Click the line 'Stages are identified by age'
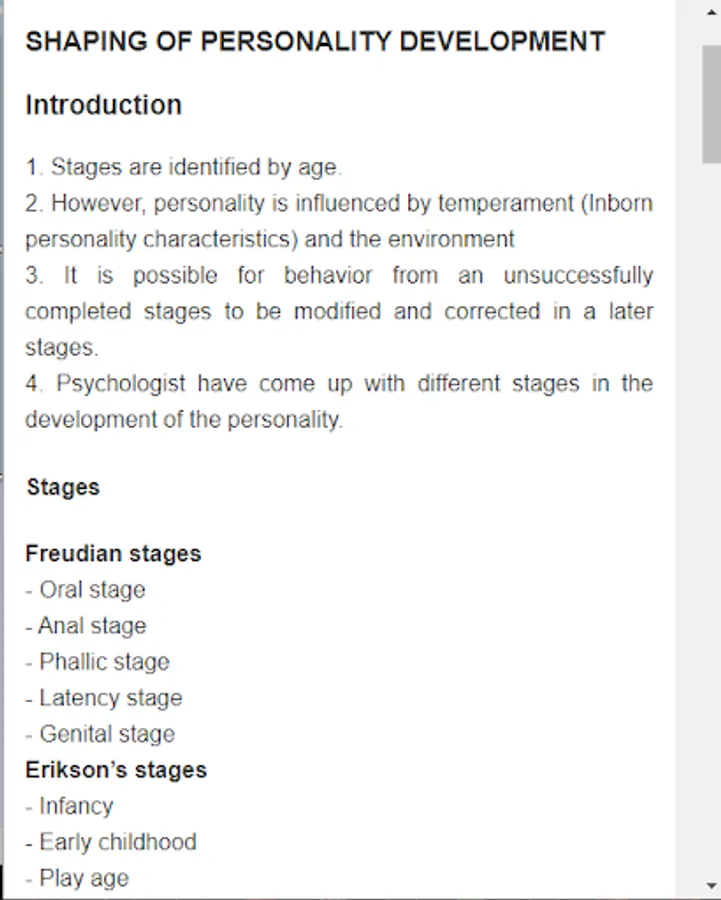Viewport: 721px width, 900px height. [184, 168]
